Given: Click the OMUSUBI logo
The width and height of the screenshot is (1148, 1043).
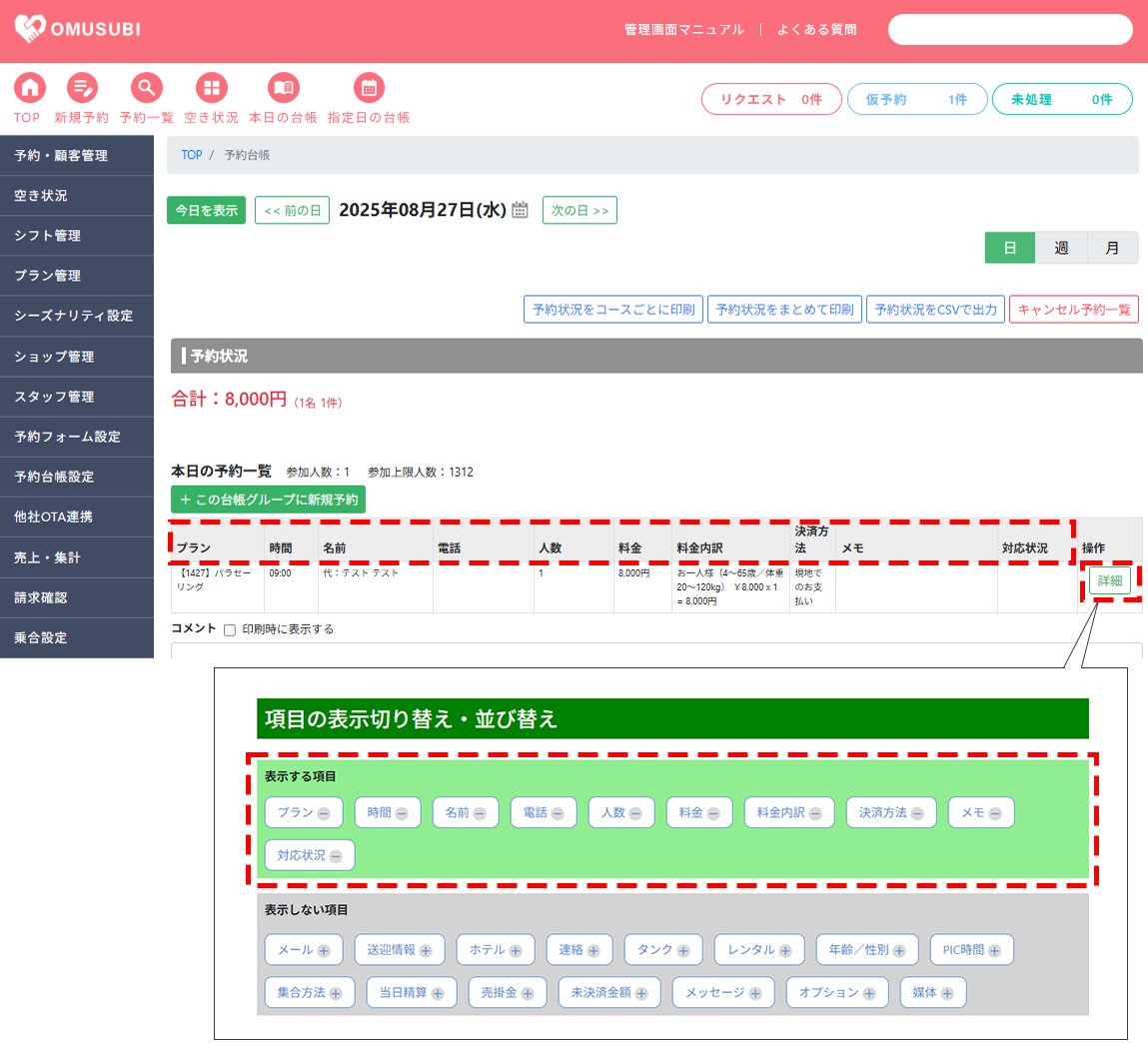Looking at the screenshot, I should pyautogui.click(x=78, y=29).
